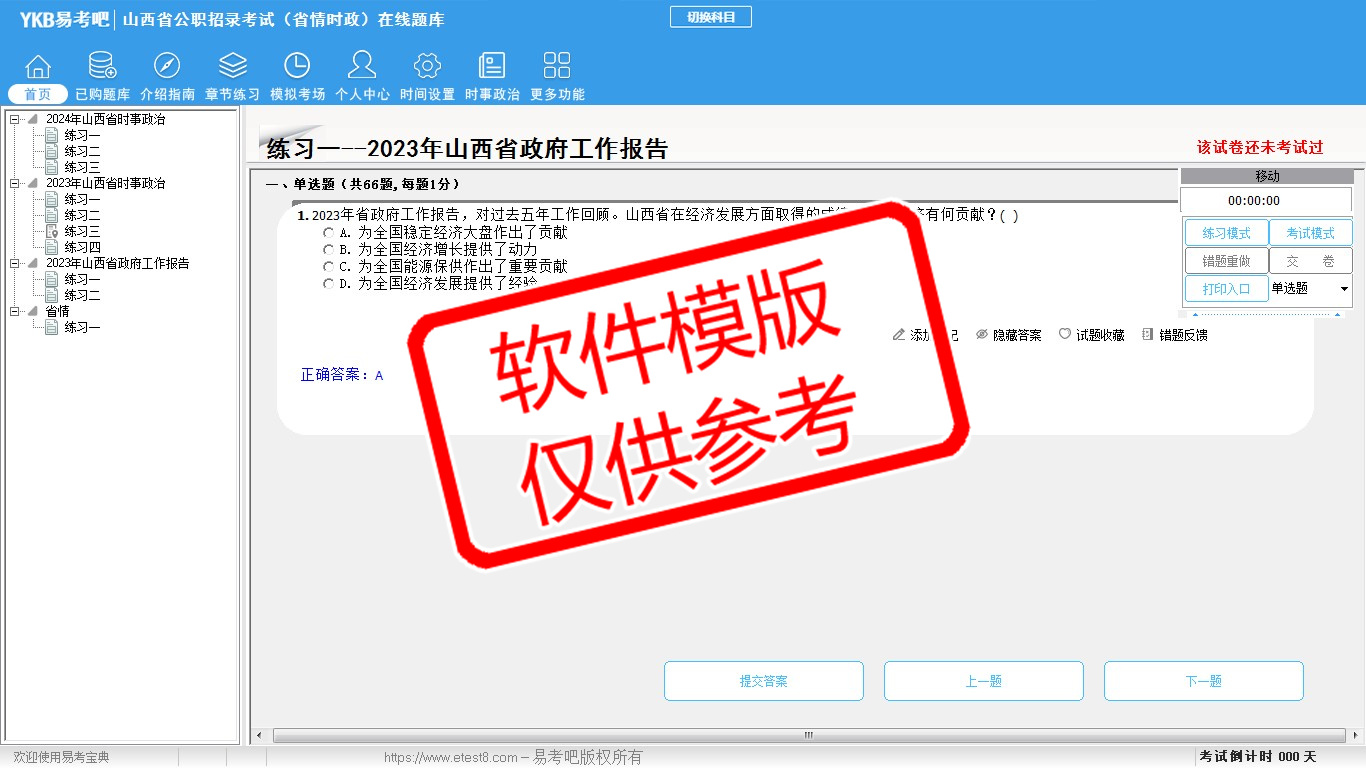This screenshot has width=1366, height=768.
Task: Open 章节练习 layers icon
Action: pos(232,67)
